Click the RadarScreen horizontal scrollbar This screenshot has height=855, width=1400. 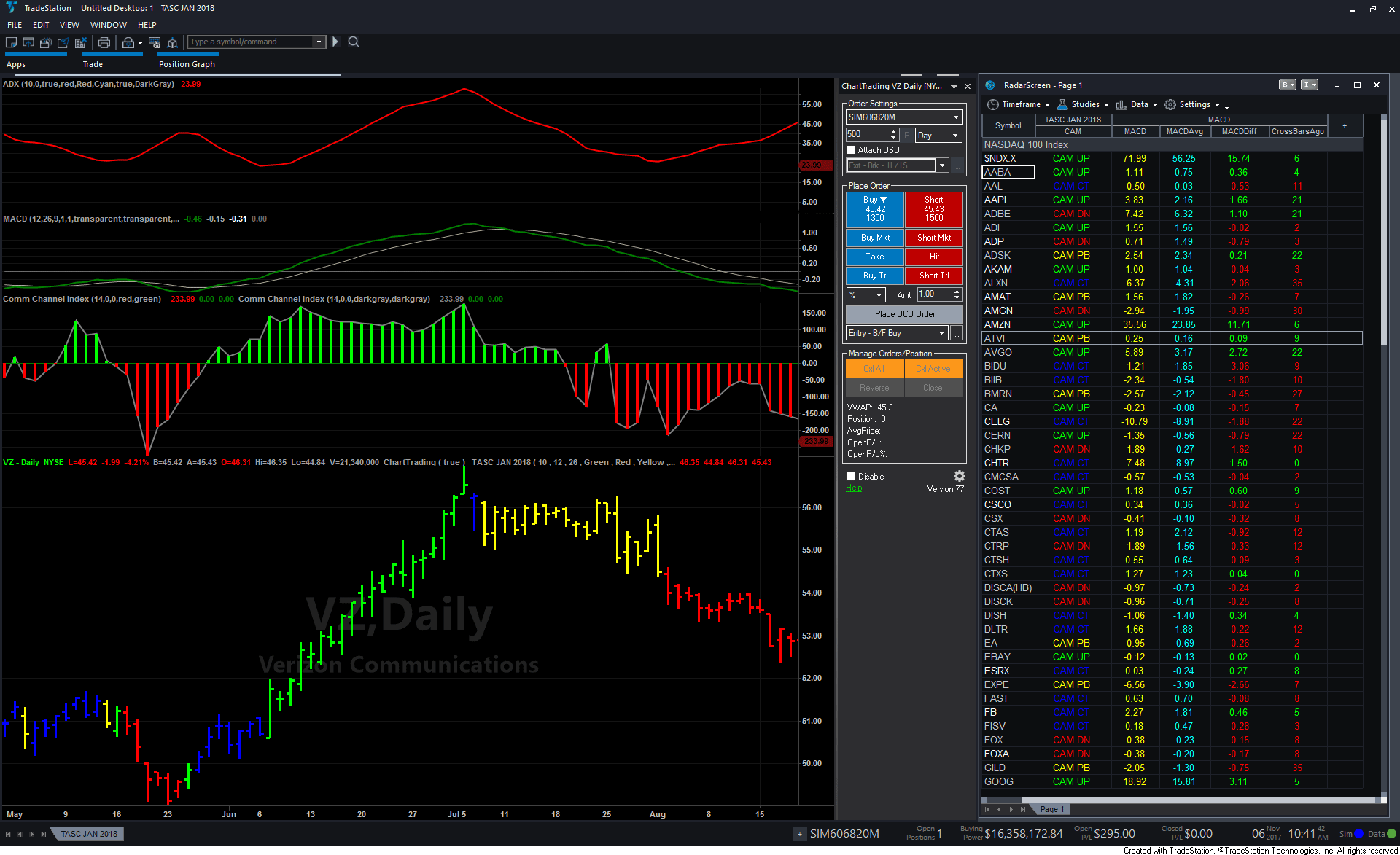1181,800
